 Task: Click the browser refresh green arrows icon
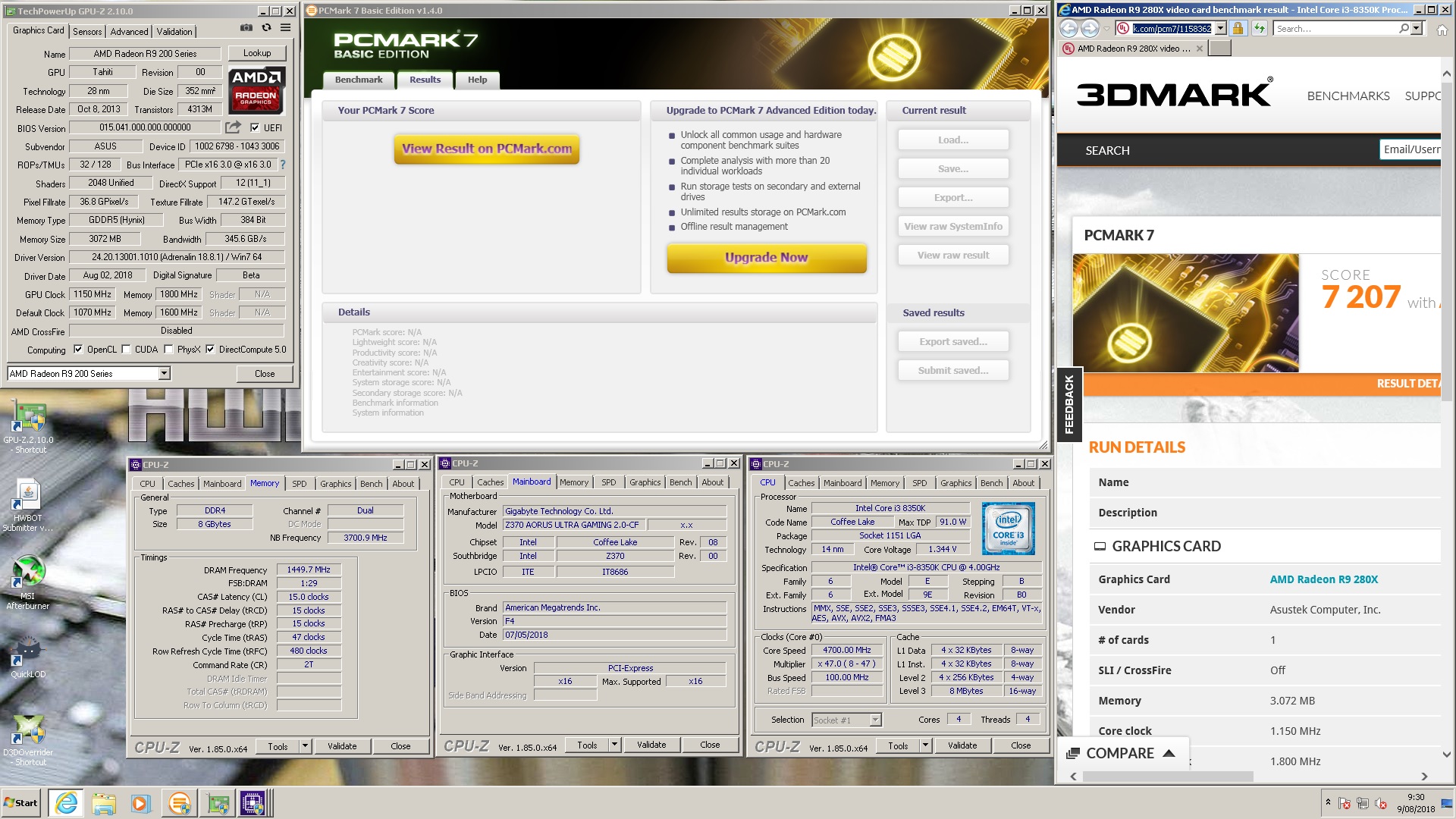(1260, 29)
